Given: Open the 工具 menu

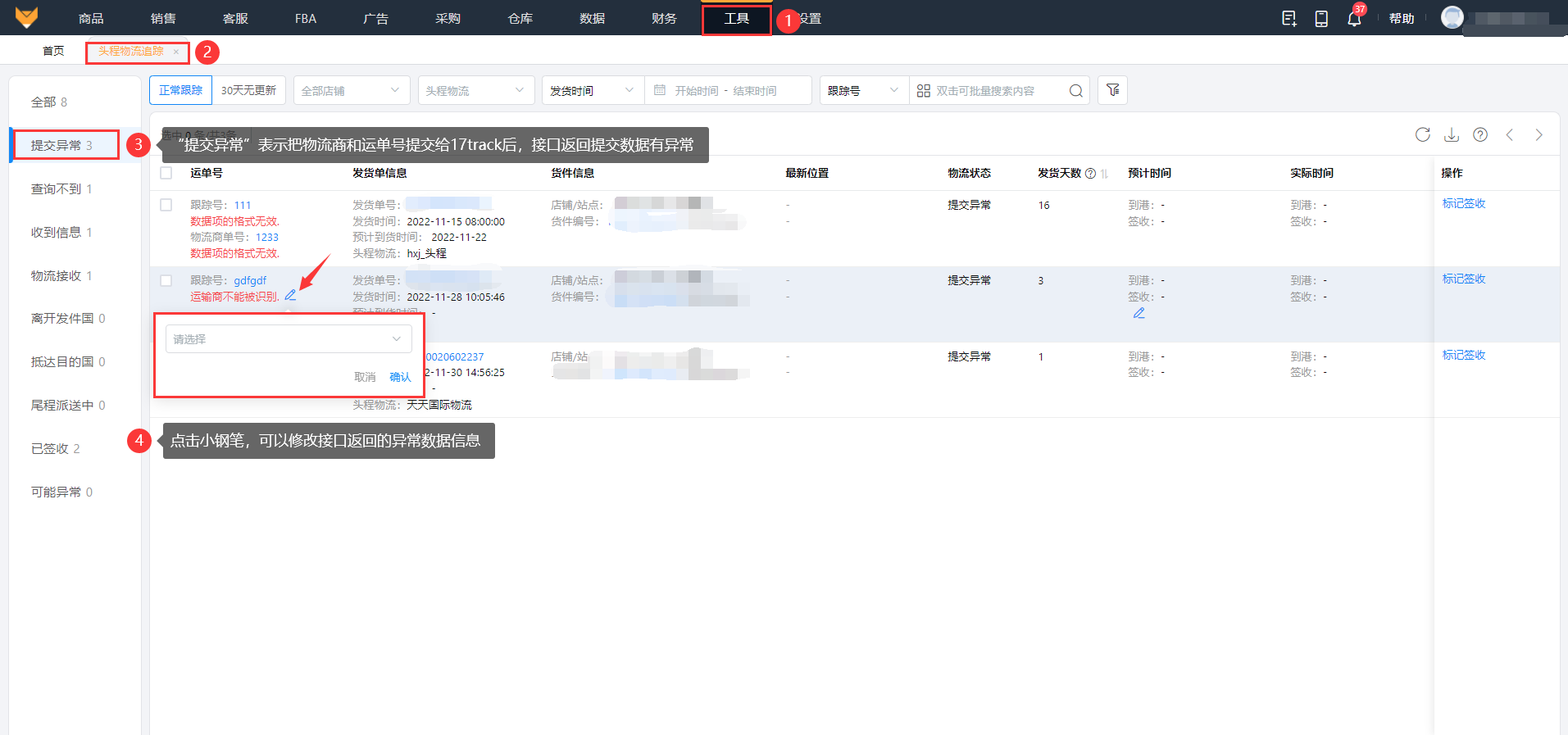Looking at the screenshot, I should point(736,18).
